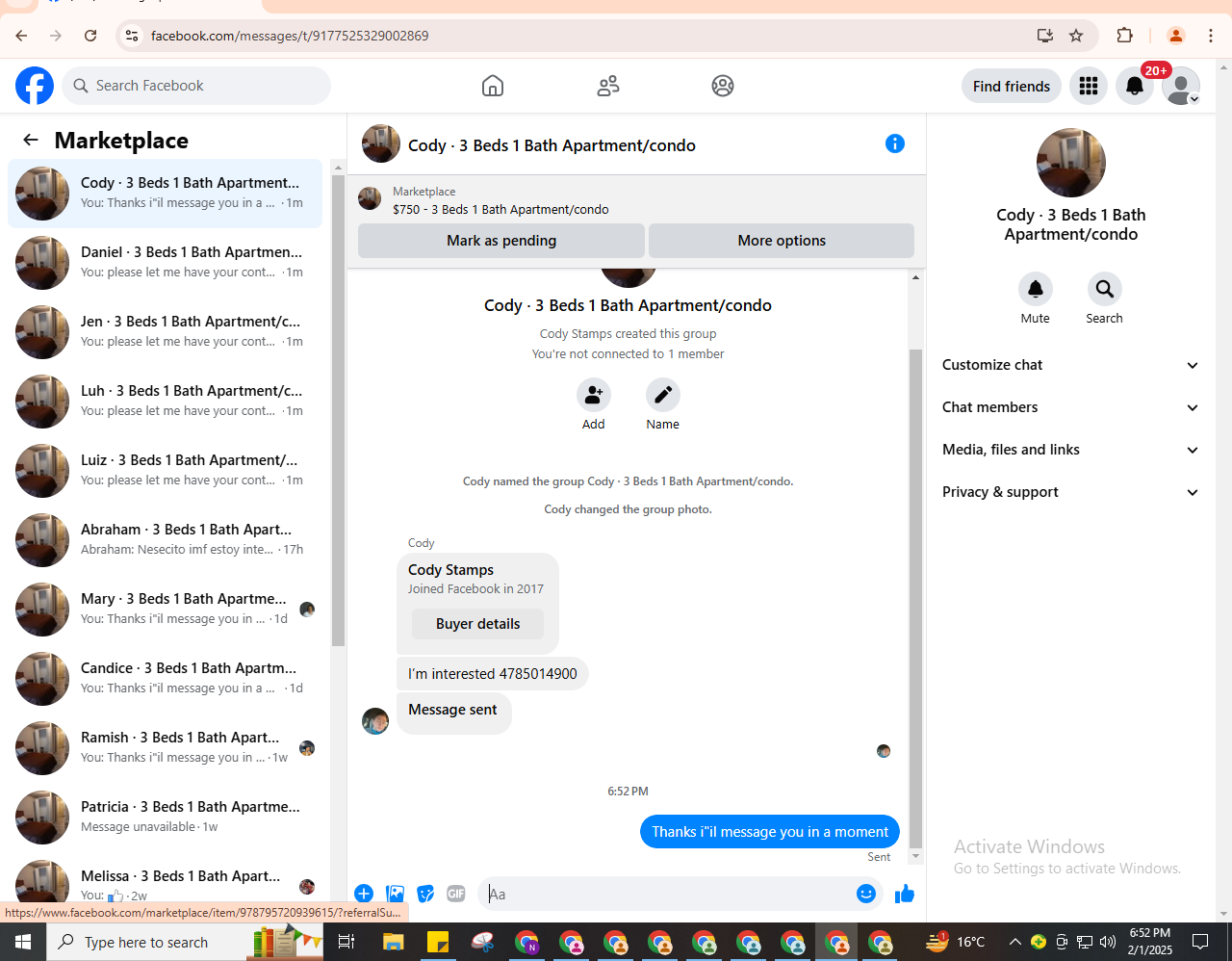The height and width of the screenshot is (961, 1232).
Task: Reload the page with the browser refresh icon
Action: pyautogui.click(x=90, y=36)
